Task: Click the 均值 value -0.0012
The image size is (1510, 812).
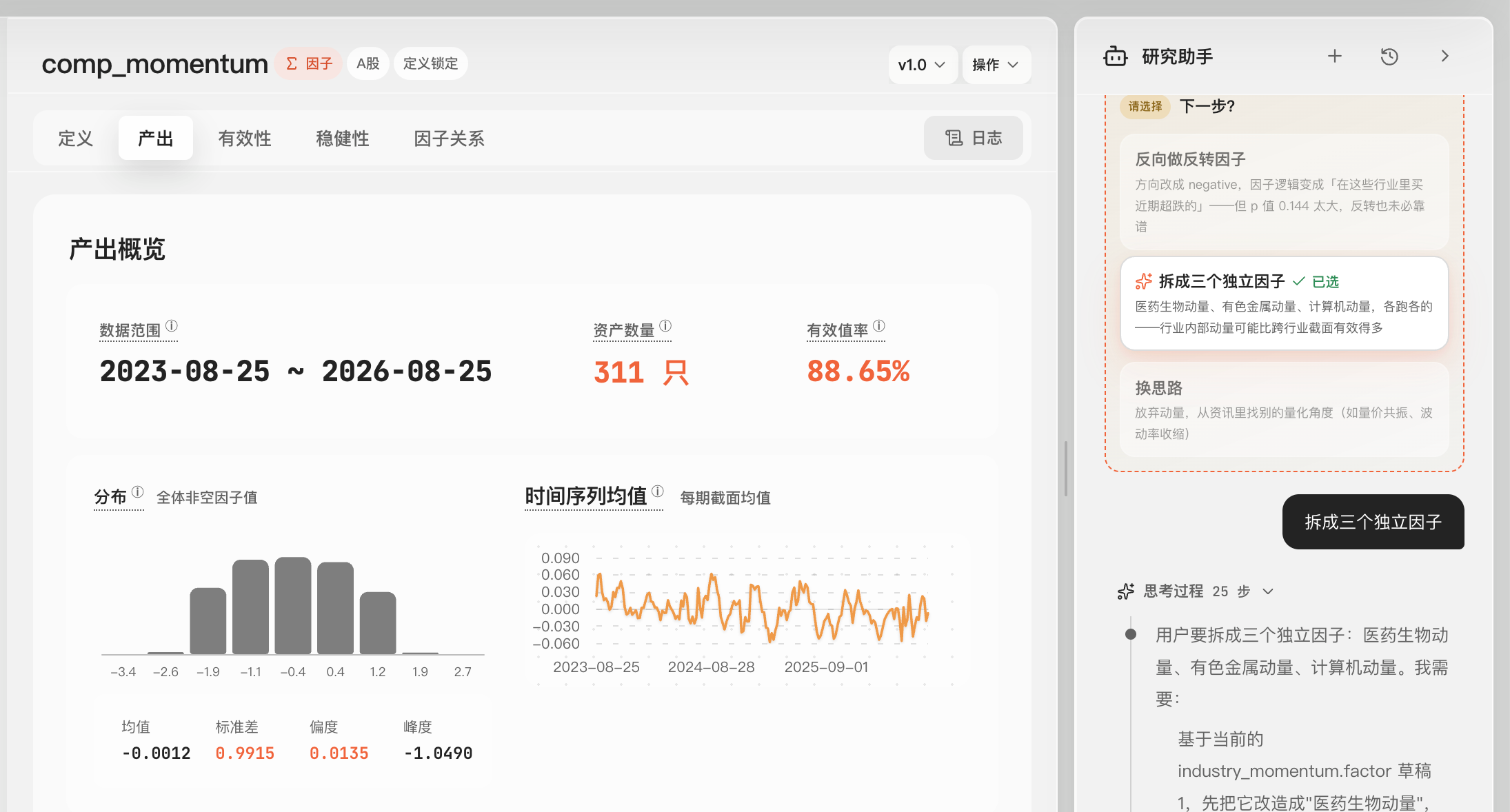Action: (x=156, y=753)
